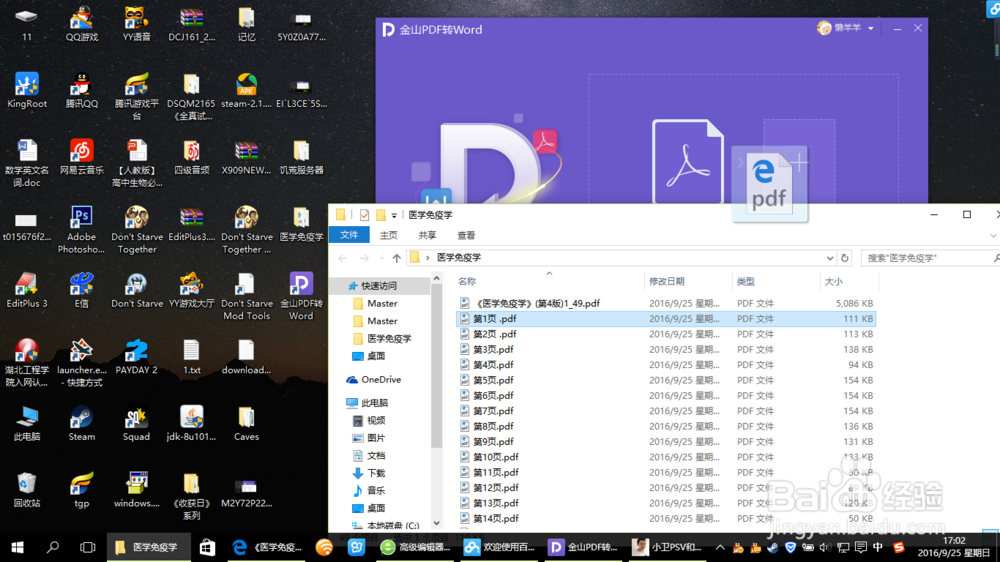1000x562 pixels.
Task: Open the EditPlus 3 desktop icon
Action: (26, 290)
